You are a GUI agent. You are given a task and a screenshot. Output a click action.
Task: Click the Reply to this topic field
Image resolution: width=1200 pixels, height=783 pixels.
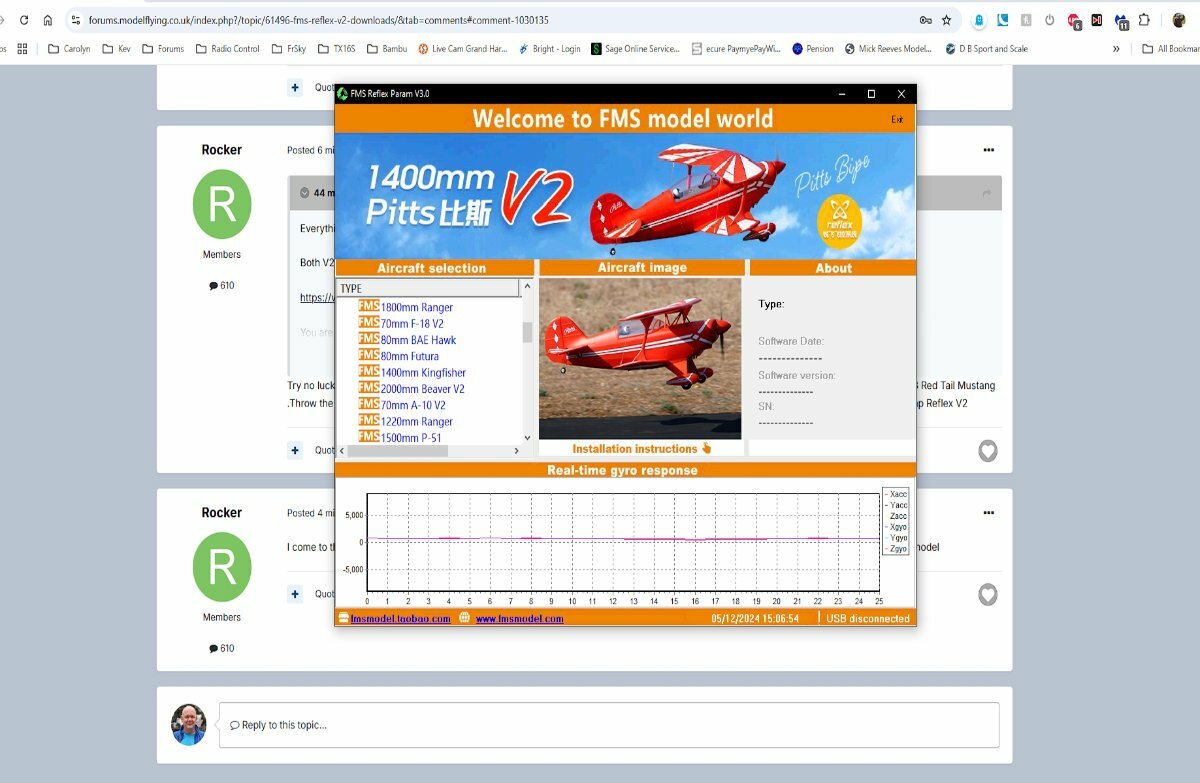(608, 725)
